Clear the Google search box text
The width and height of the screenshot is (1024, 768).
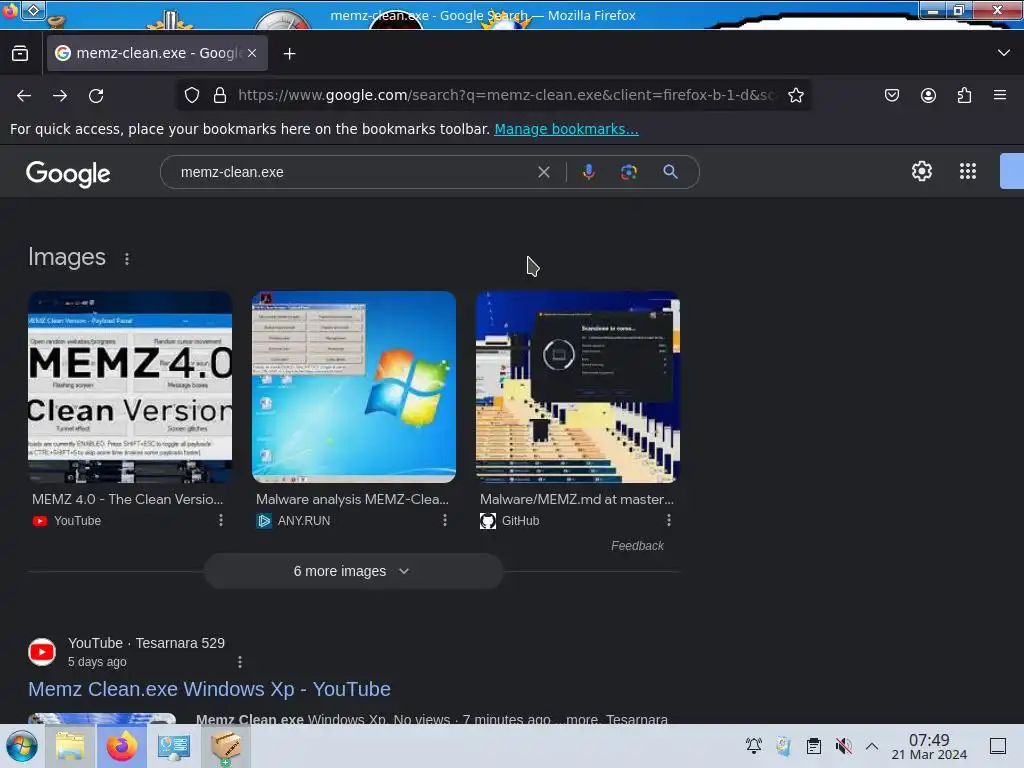click(543, 172)
